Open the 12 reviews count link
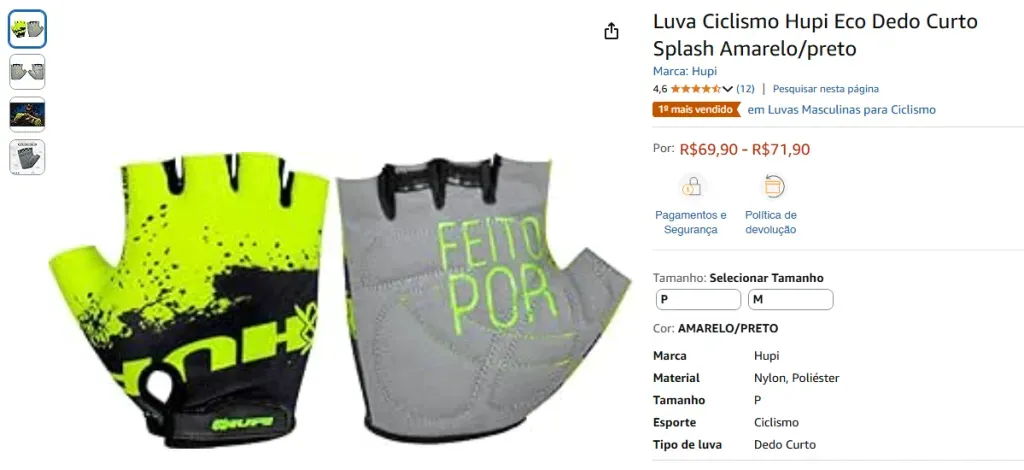The image size is (1024, 470). [x=745, y=89]
